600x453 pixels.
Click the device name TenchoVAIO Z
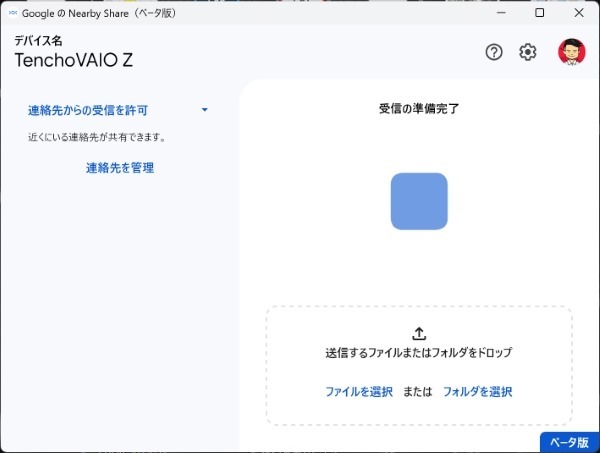pyautogui.click(x=73, y=60)
